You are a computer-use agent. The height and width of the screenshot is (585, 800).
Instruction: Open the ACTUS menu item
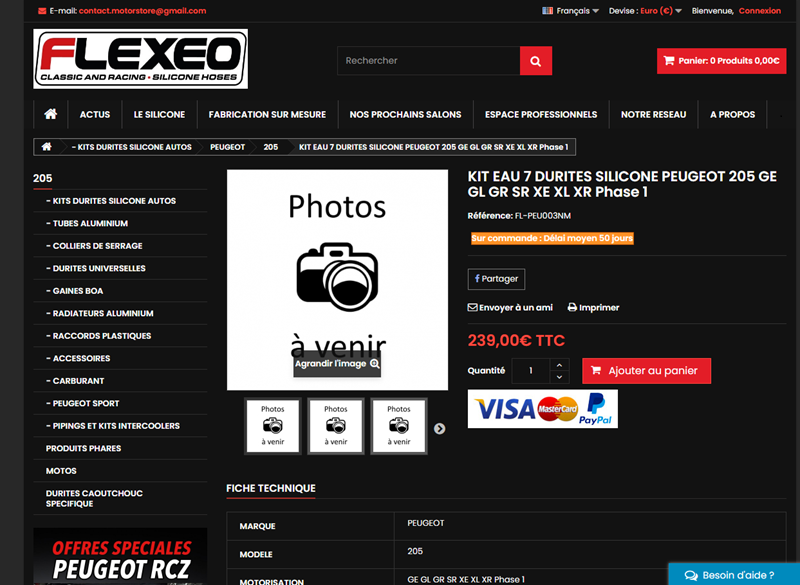(x=95, y=114)
